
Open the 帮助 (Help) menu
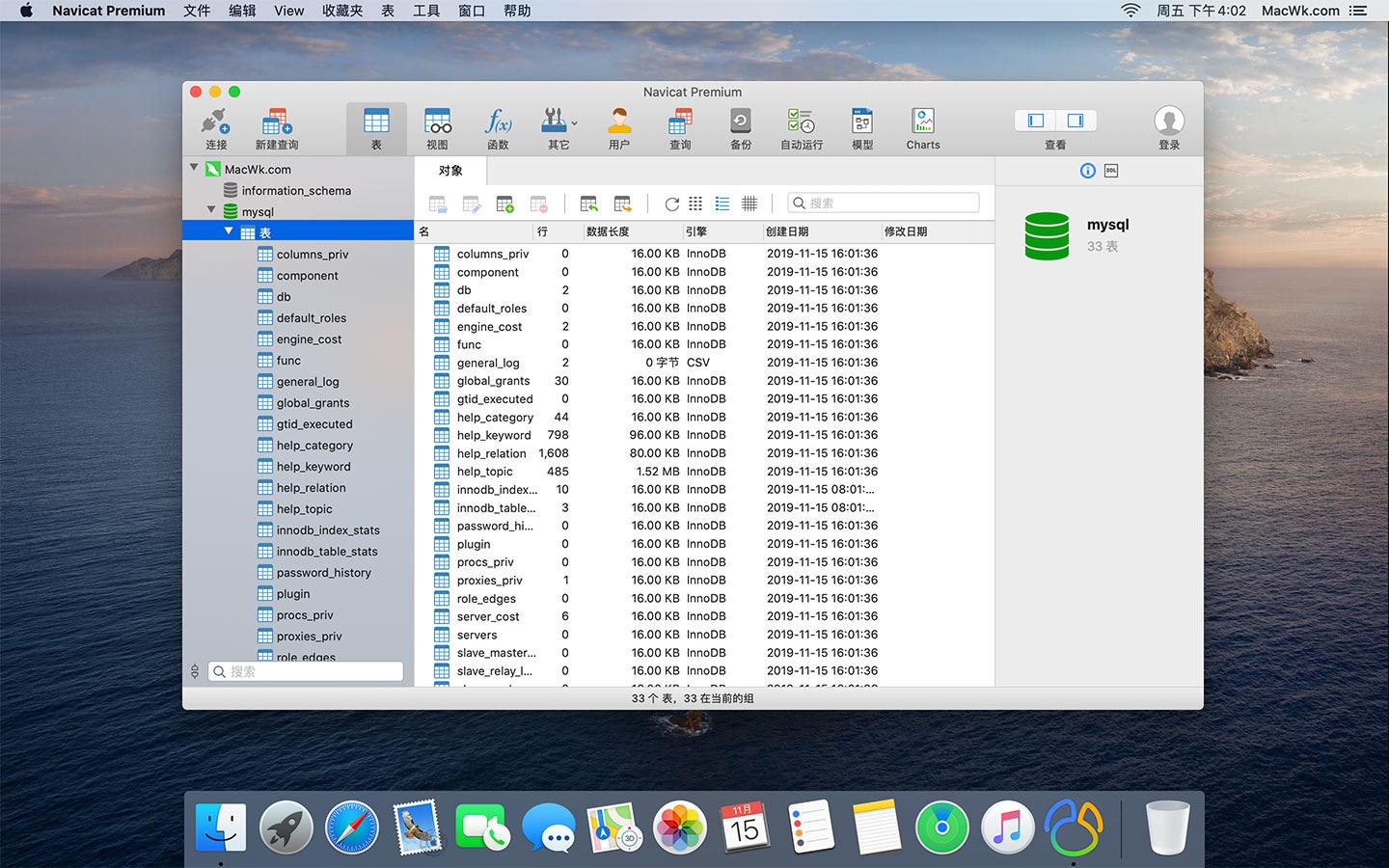(517, 11)
